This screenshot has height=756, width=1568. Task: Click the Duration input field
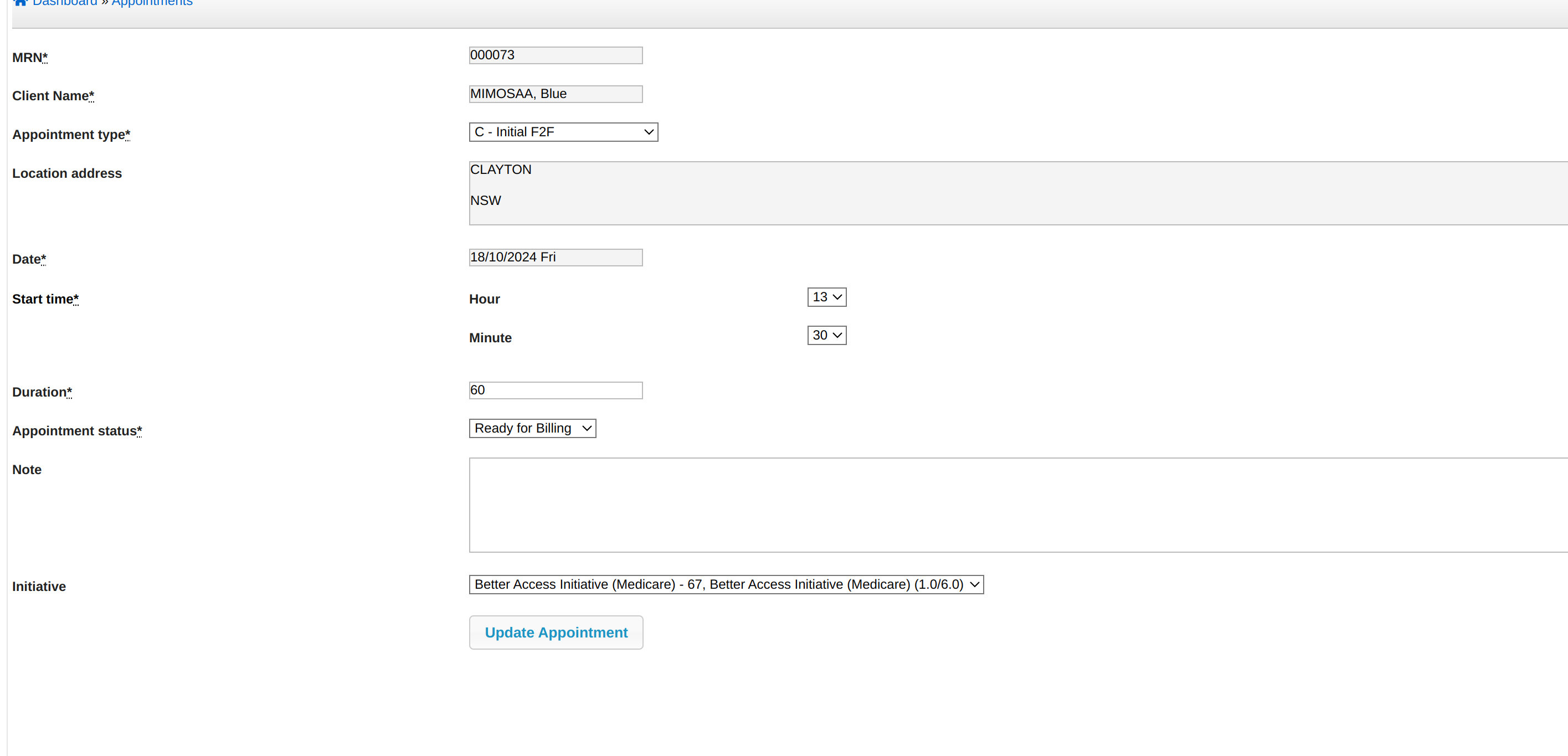555,390
